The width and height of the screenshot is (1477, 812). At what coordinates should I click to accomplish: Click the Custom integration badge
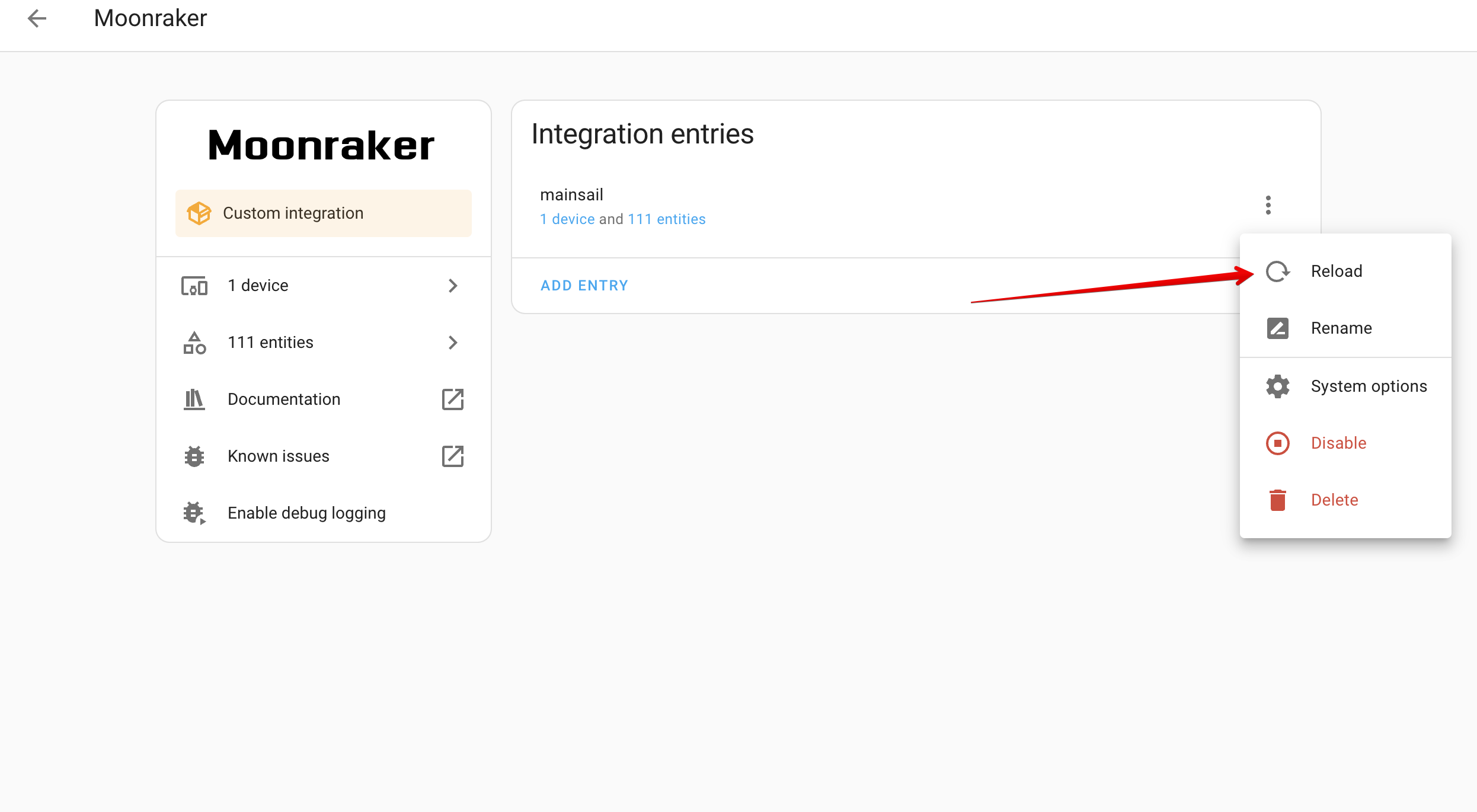pyautogui.click(x=323, y=213)
